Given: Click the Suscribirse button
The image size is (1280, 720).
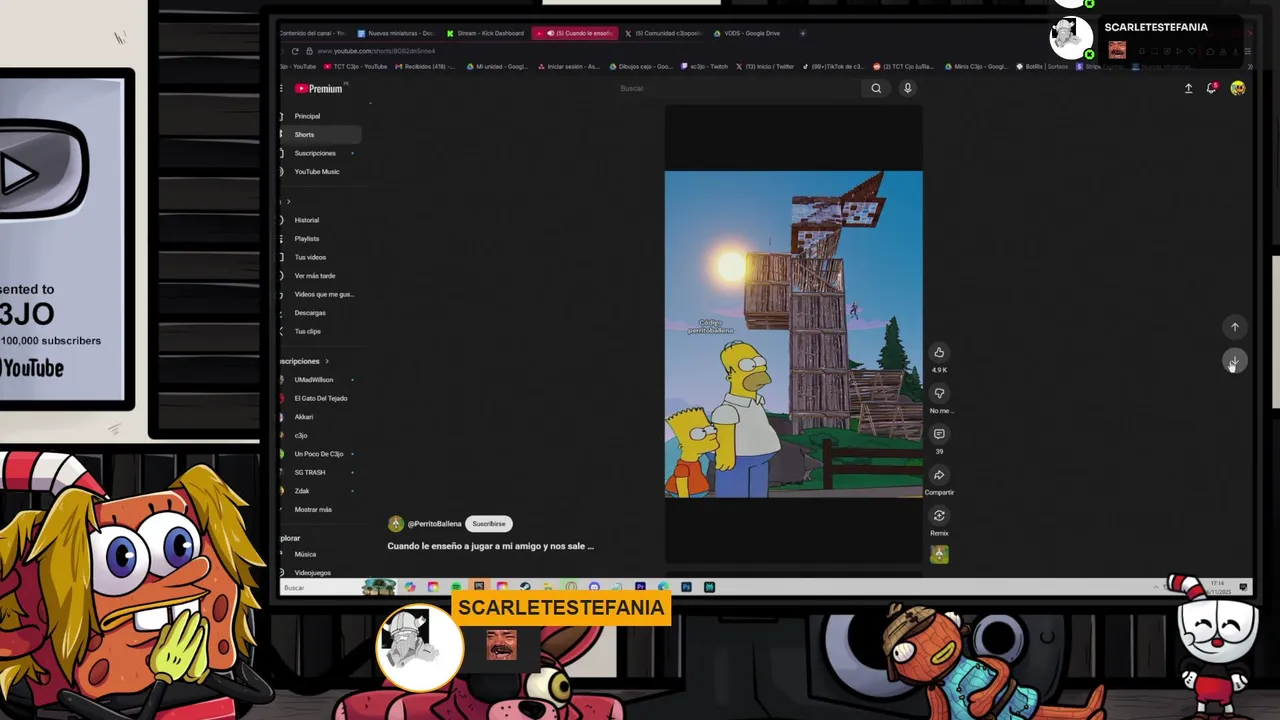Looking at the screenshot, I should [489, 524].
